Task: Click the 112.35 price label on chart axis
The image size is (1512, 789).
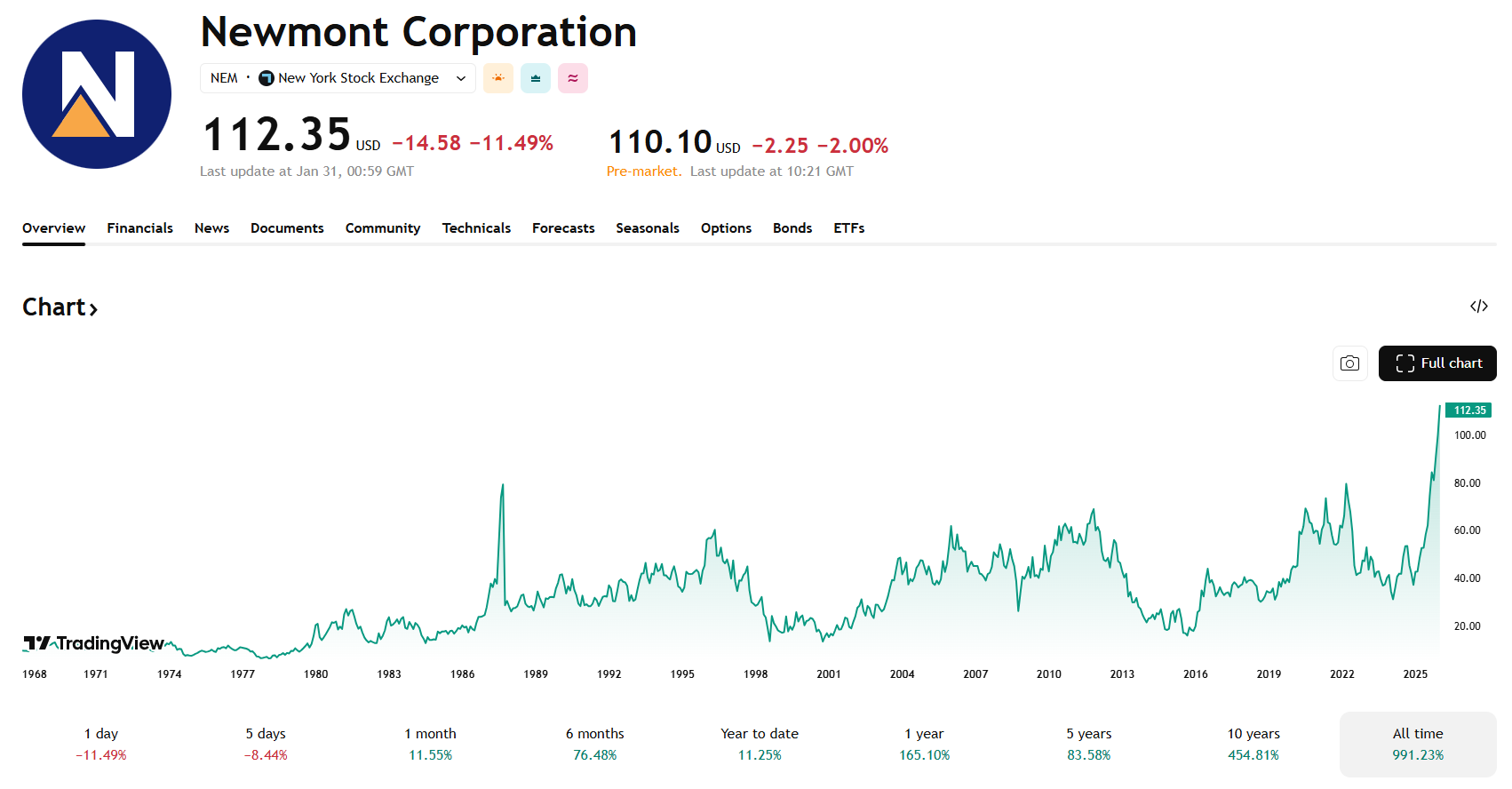Action: coord(1469,410)
